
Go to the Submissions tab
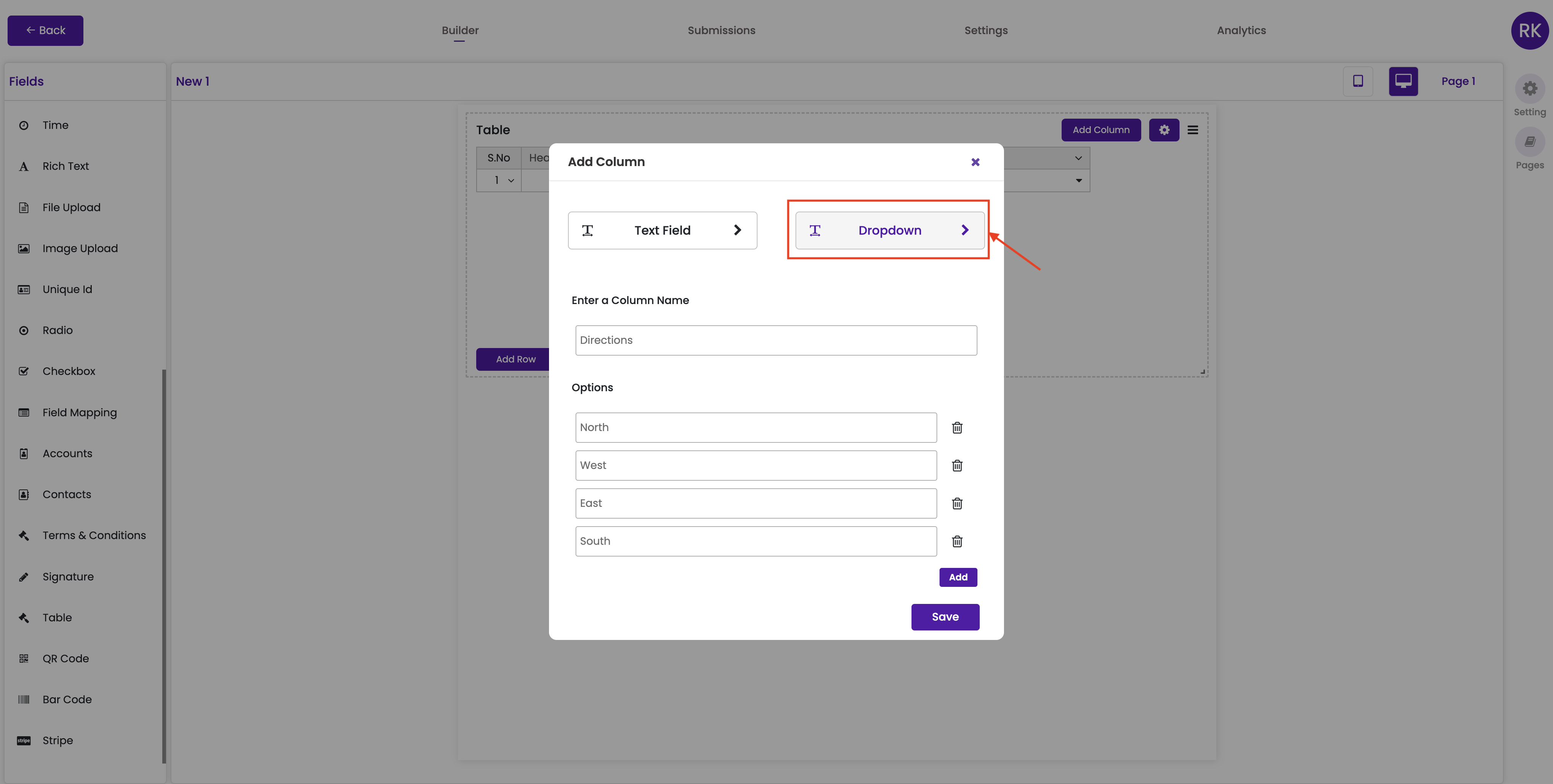pyautogui.click(x=721, y=31)
